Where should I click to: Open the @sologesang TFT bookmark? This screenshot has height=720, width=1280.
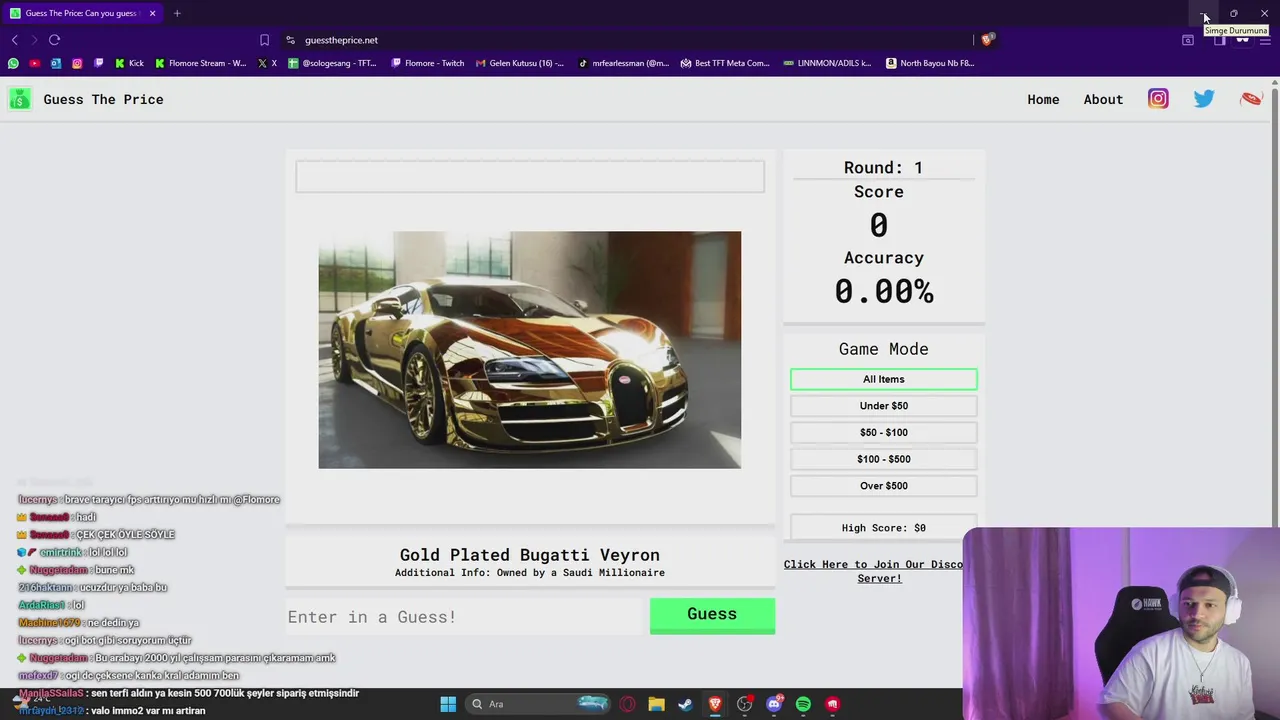click(333, 63)
